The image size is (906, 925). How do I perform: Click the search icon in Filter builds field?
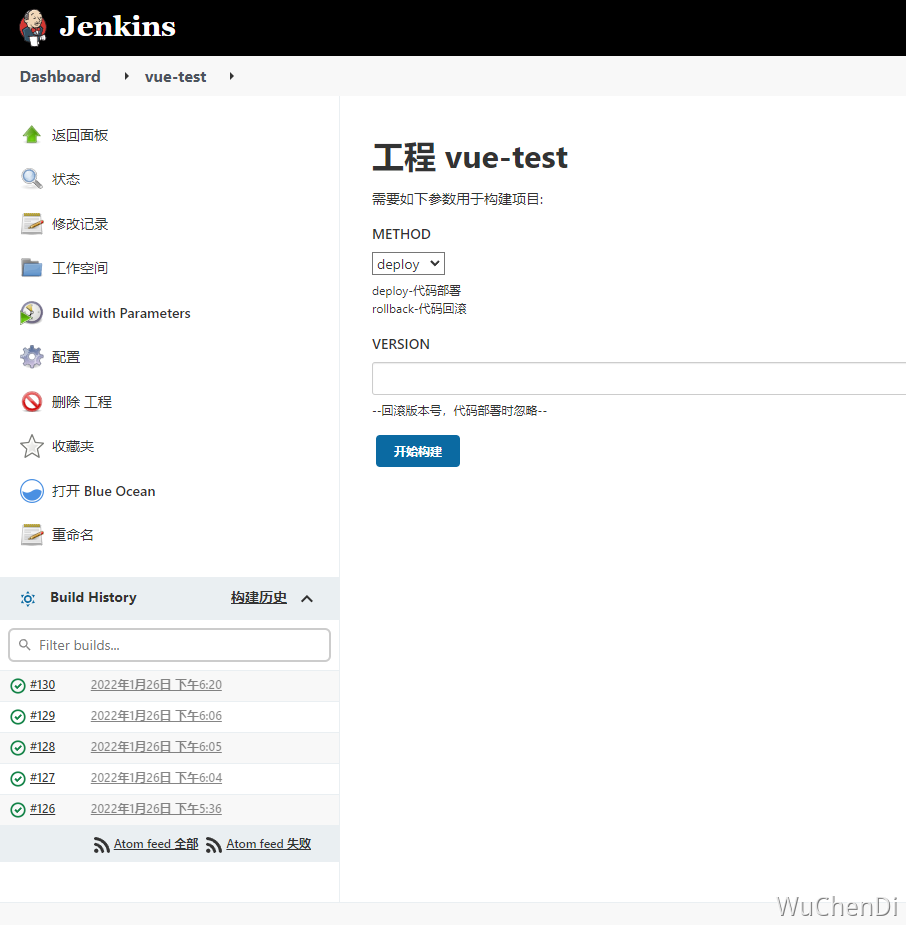(x=25, y=645)
